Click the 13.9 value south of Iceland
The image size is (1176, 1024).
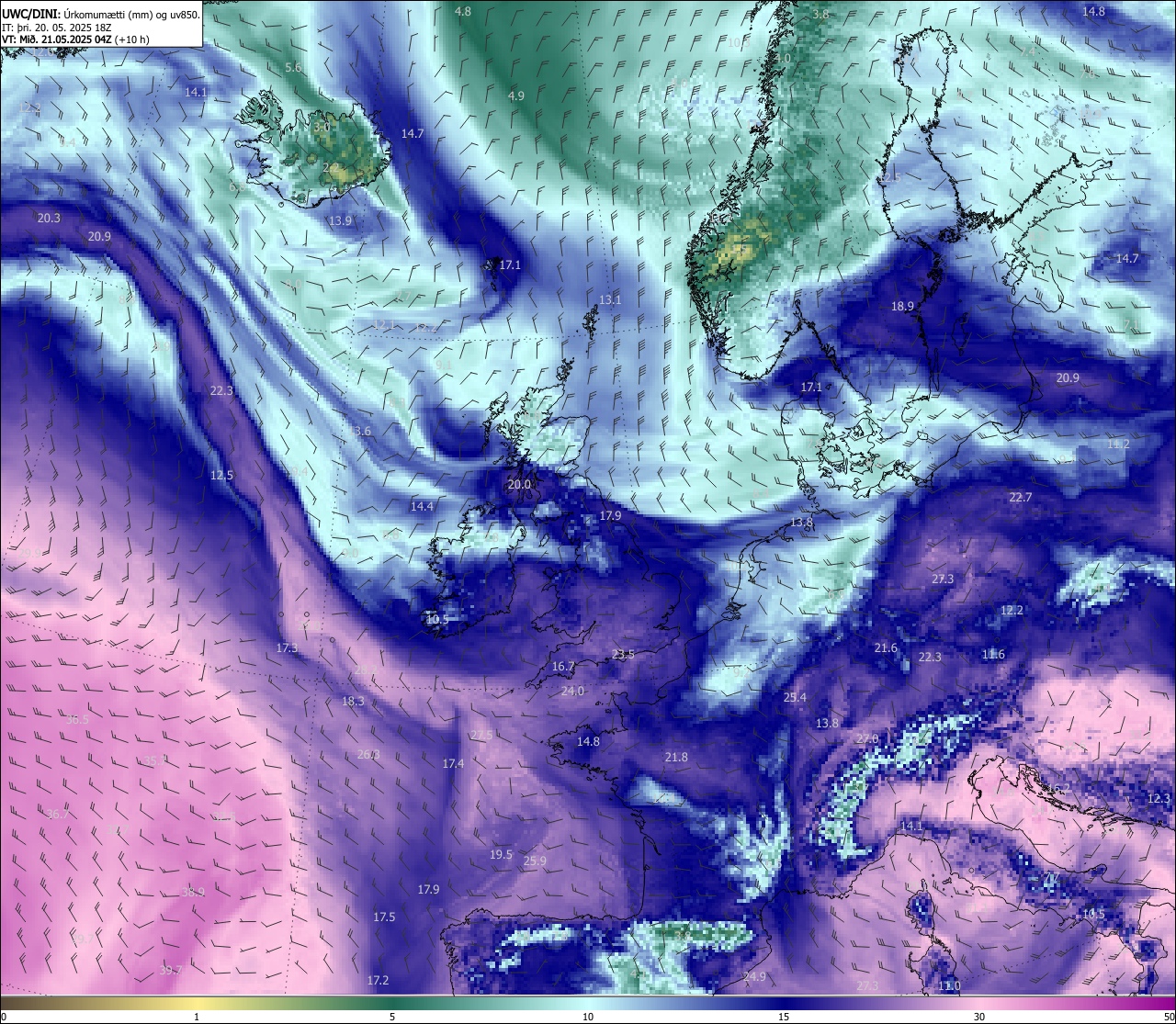pos(341,220)
